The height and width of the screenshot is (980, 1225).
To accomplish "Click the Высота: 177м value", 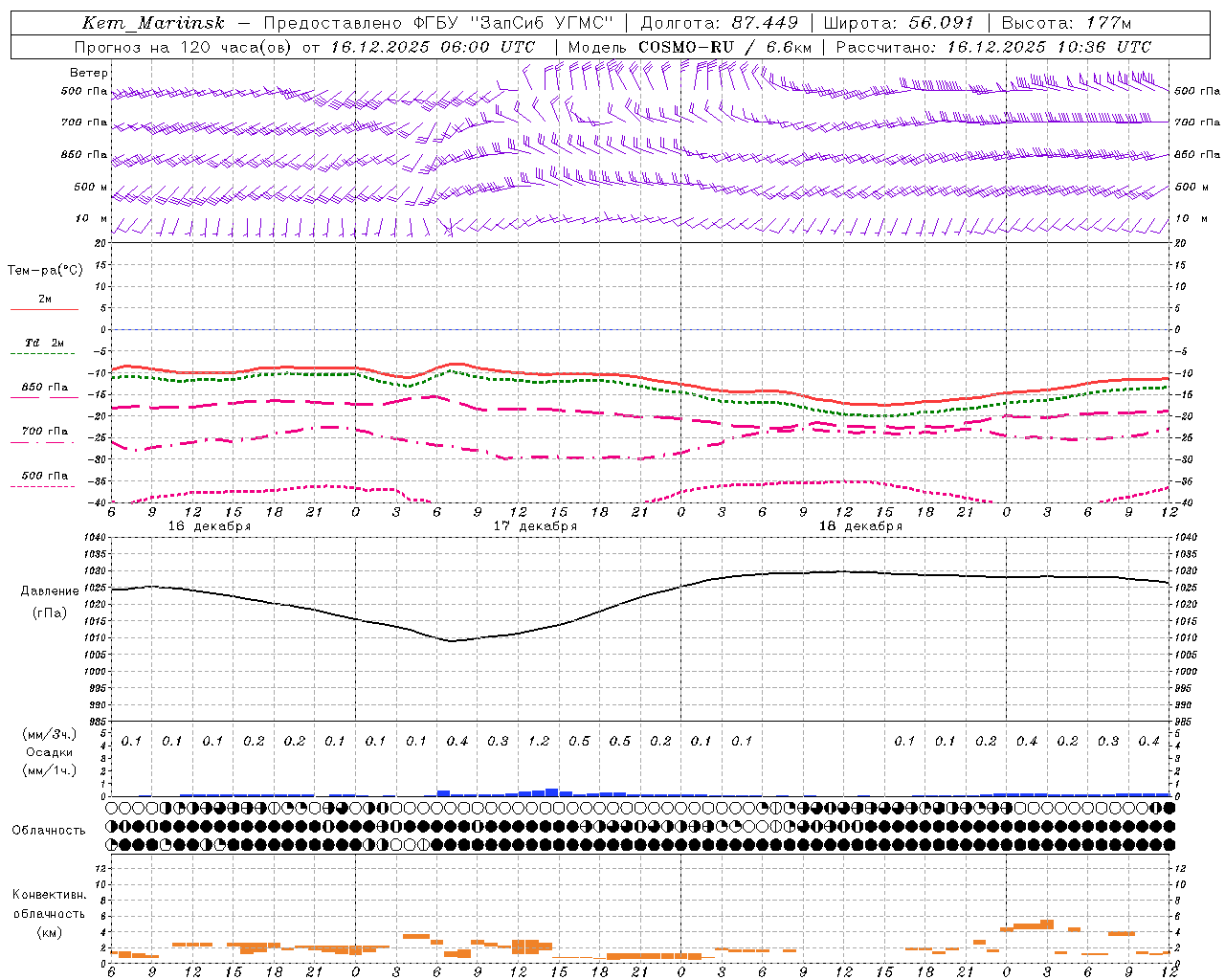I will click(x=1066, y=23).
